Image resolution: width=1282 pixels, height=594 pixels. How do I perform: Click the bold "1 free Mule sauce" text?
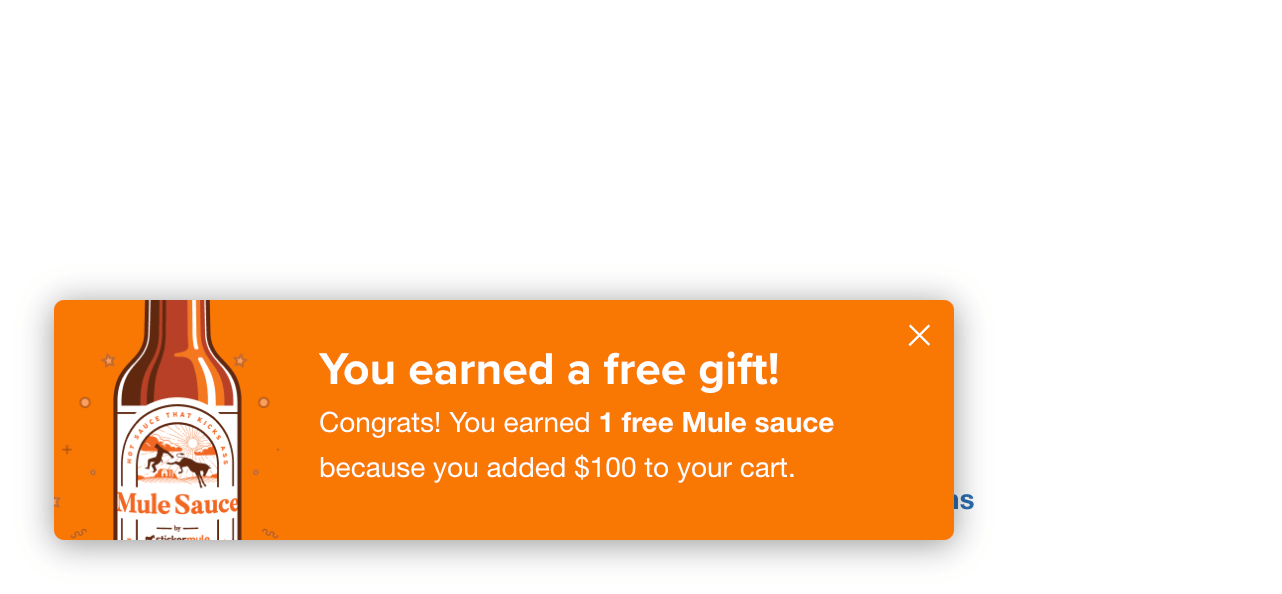716,423
